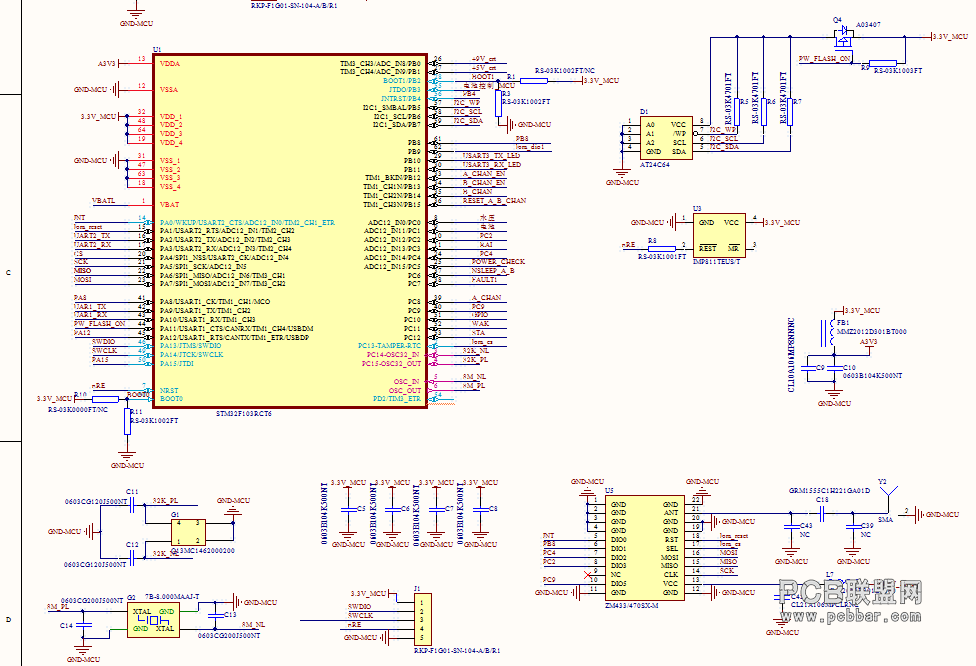
Task: Select the A3V3 power port at VDDA
Action: (x=106, y=63)
